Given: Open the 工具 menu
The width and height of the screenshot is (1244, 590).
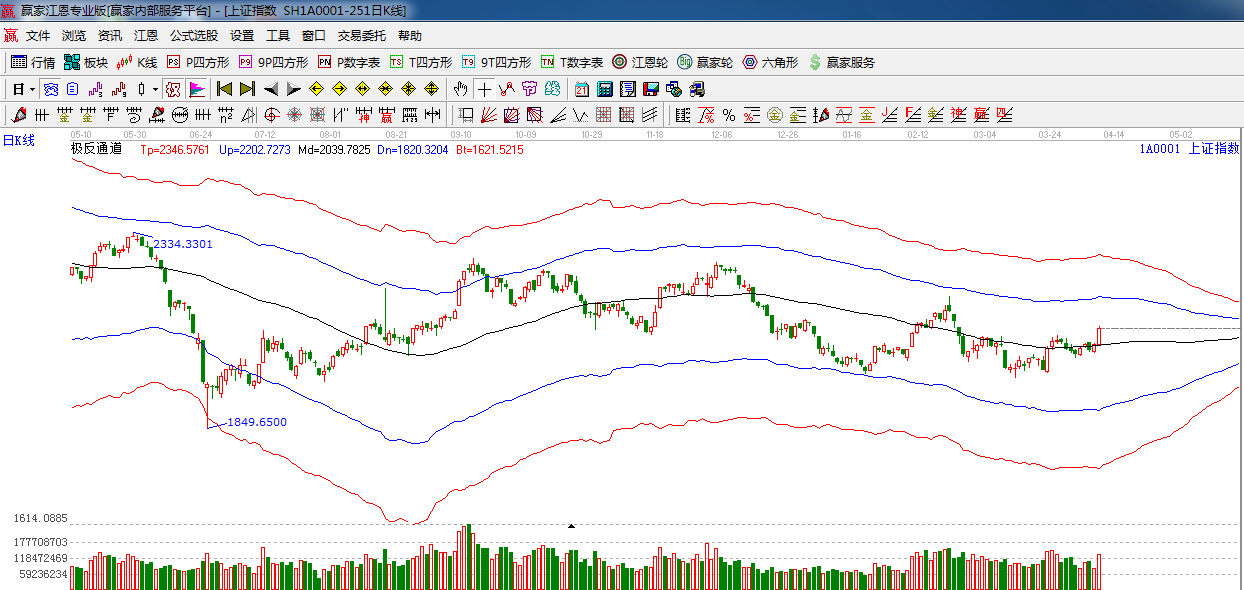Looking at the screenshot, I should click(x=277, y=35).
